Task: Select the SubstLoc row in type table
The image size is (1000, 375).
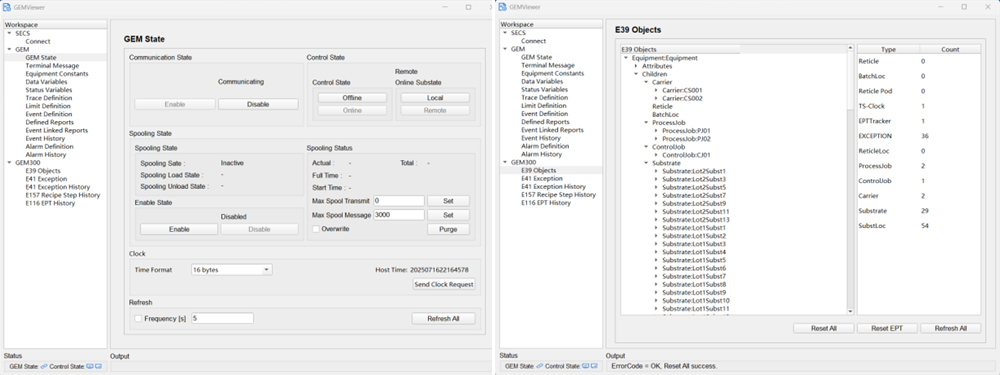Action: (918, 226)
